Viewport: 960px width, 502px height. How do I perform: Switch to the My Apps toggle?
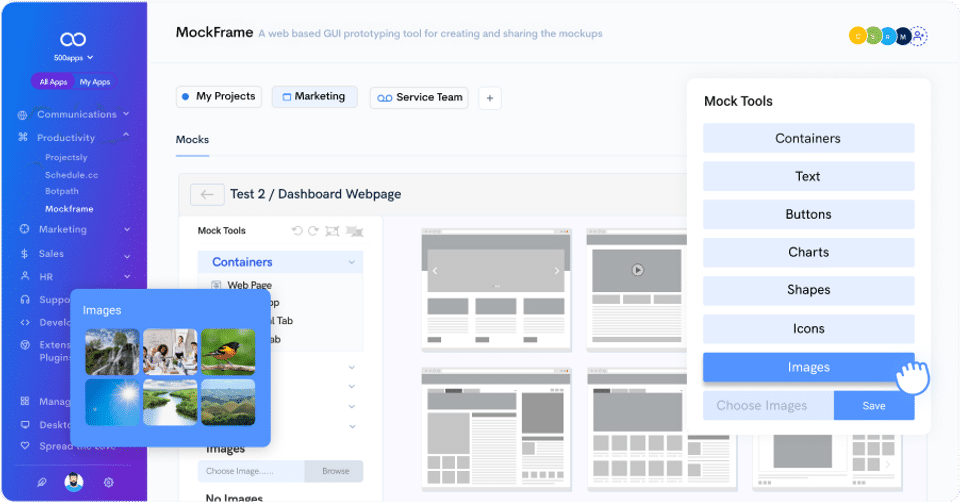[95, 81]
